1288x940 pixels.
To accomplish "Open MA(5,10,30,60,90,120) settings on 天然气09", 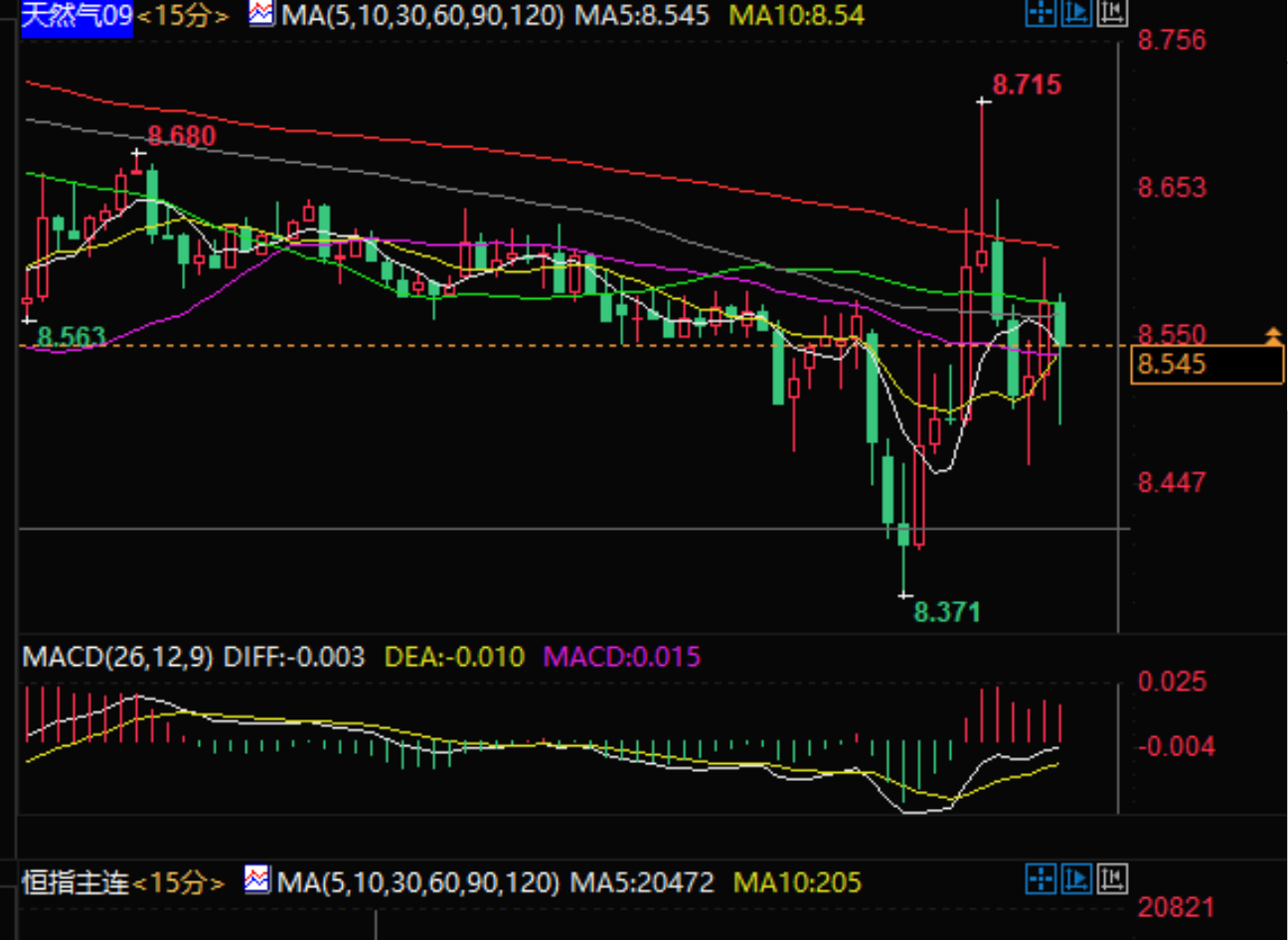I will pyautogui.click(x=422, y=15).
